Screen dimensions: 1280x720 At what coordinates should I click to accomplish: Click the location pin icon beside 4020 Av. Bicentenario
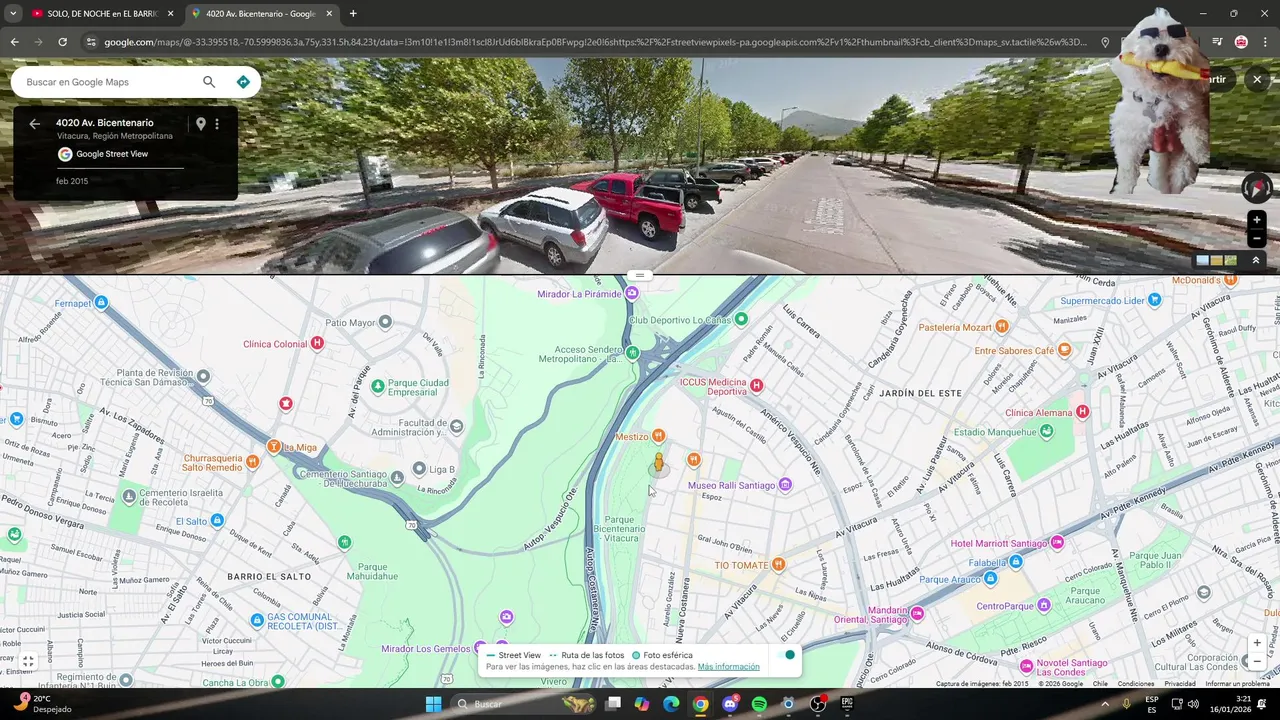tap(200, 124)
